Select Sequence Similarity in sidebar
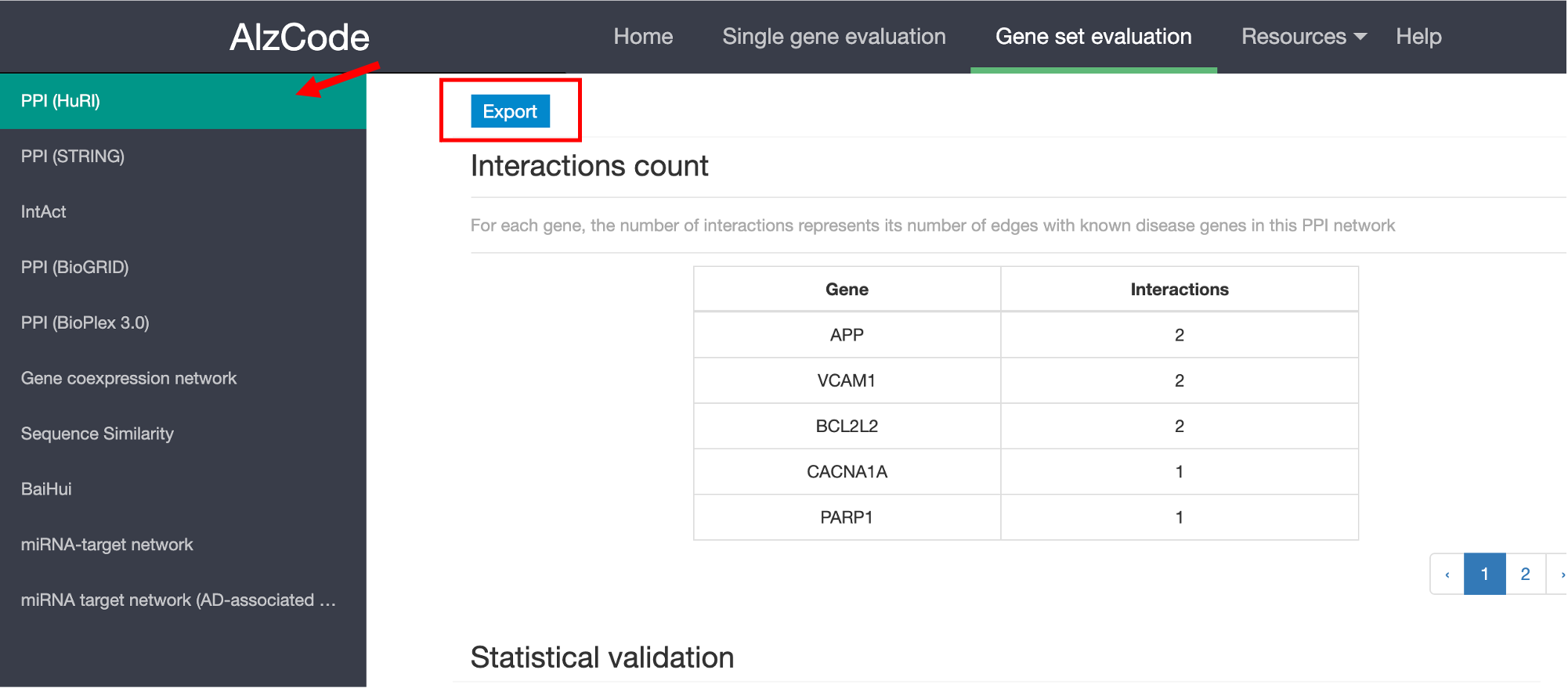Image resolution: width=1568 pixels, height=688 pixels. pos(98,434)
